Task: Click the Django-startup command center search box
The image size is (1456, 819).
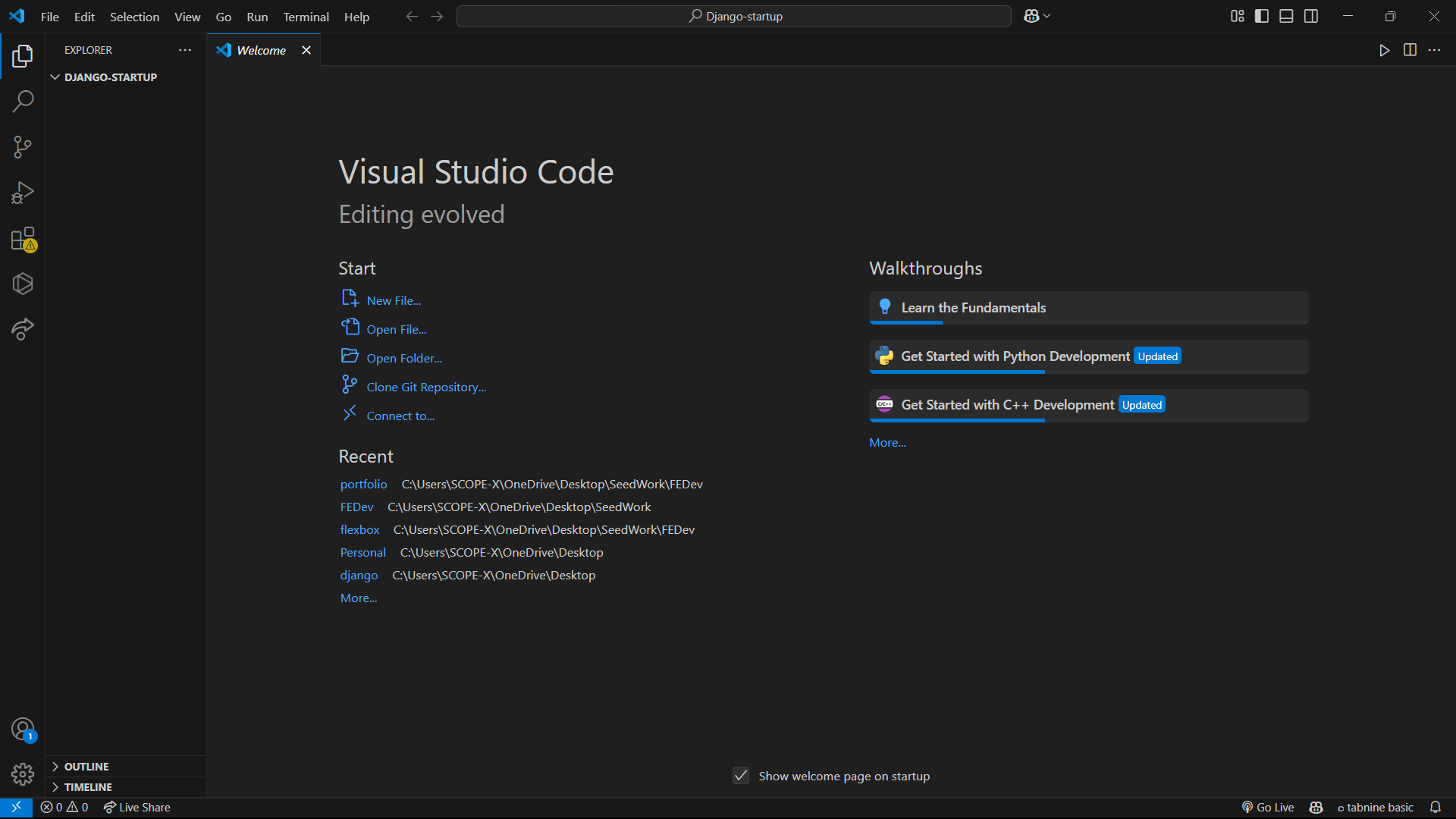Action: tap(733, 16)
